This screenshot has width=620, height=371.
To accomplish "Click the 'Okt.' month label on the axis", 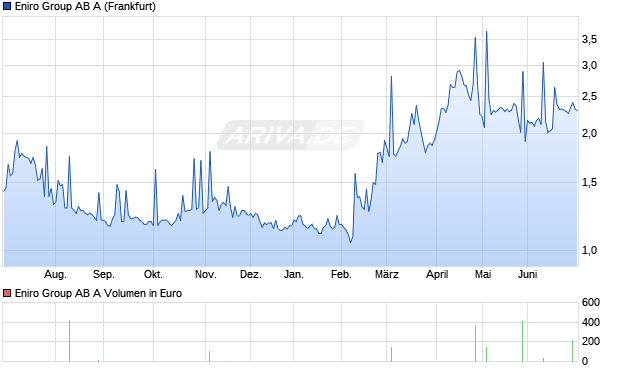I will (x=153, y=274).
